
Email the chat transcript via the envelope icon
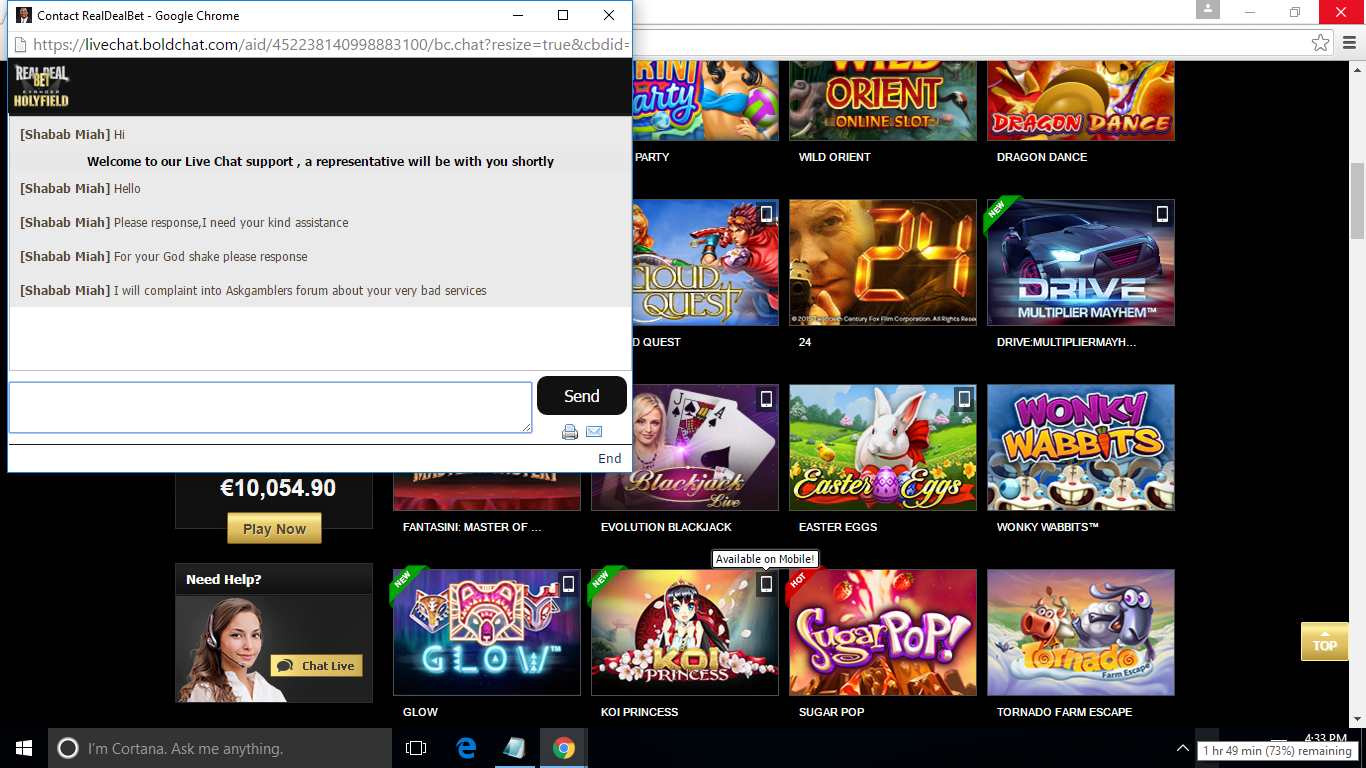(x=594, y=431)
